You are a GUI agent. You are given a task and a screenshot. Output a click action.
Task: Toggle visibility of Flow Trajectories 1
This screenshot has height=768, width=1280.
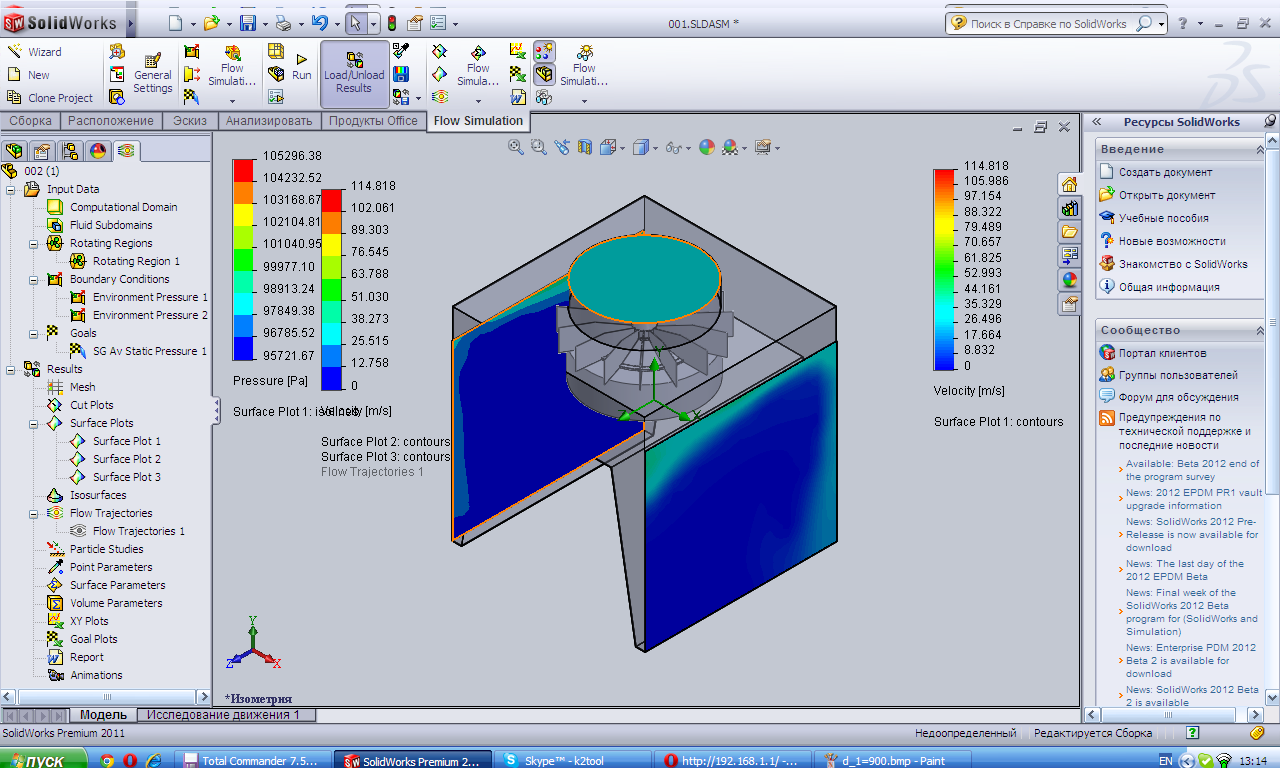point(138,531)
